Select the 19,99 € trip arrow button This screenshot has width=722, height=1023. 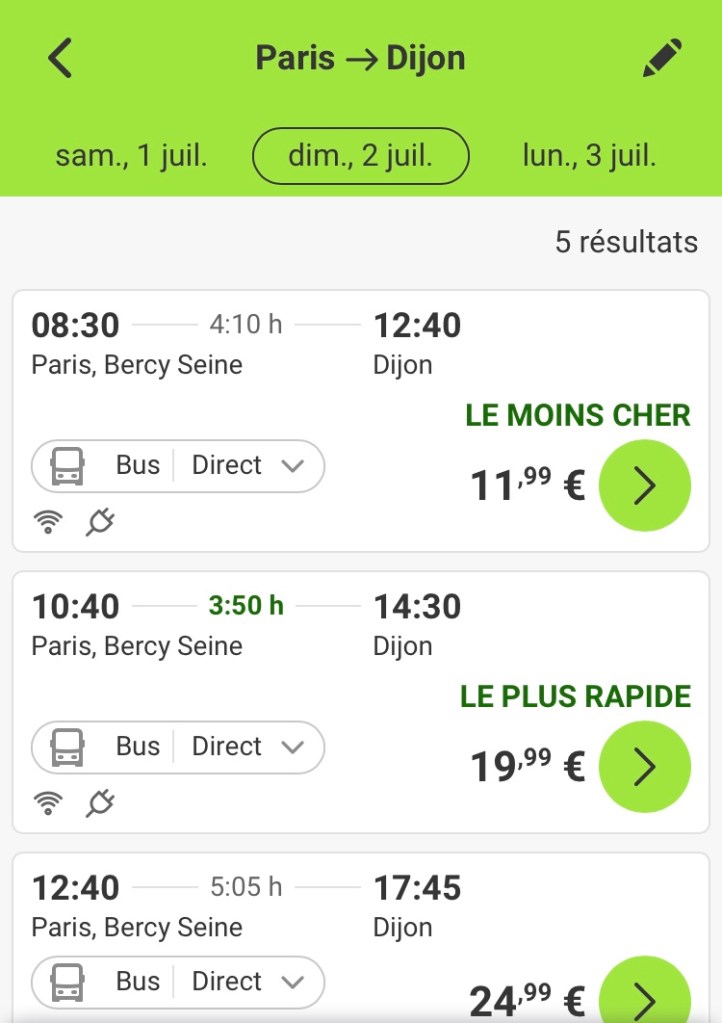[644, 767]
